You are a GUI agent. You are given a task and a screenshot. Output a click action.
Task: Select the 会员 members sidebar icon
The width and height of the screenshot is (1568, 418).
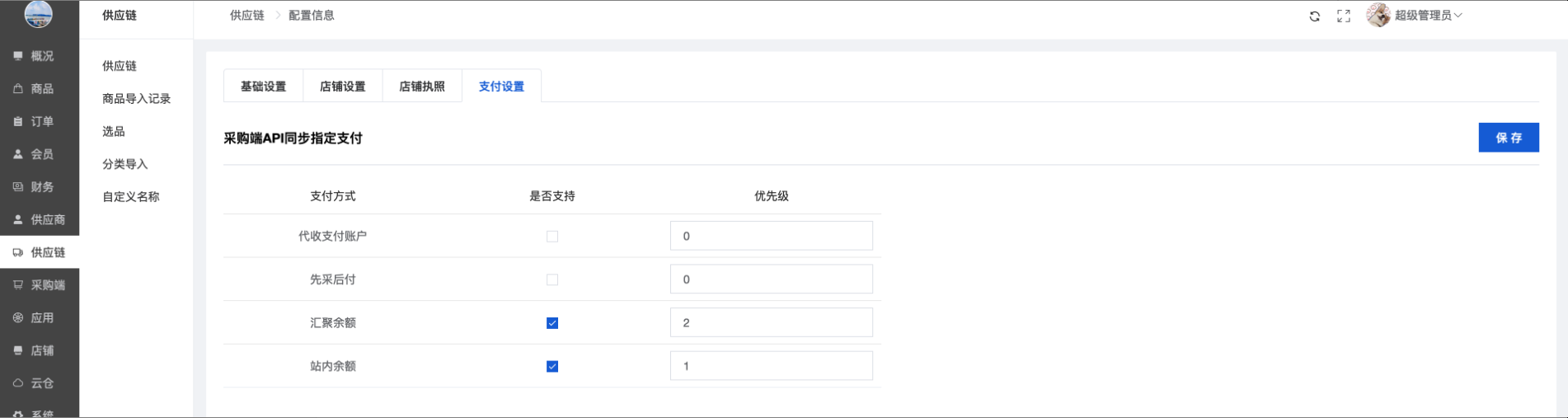coord(18,154)
